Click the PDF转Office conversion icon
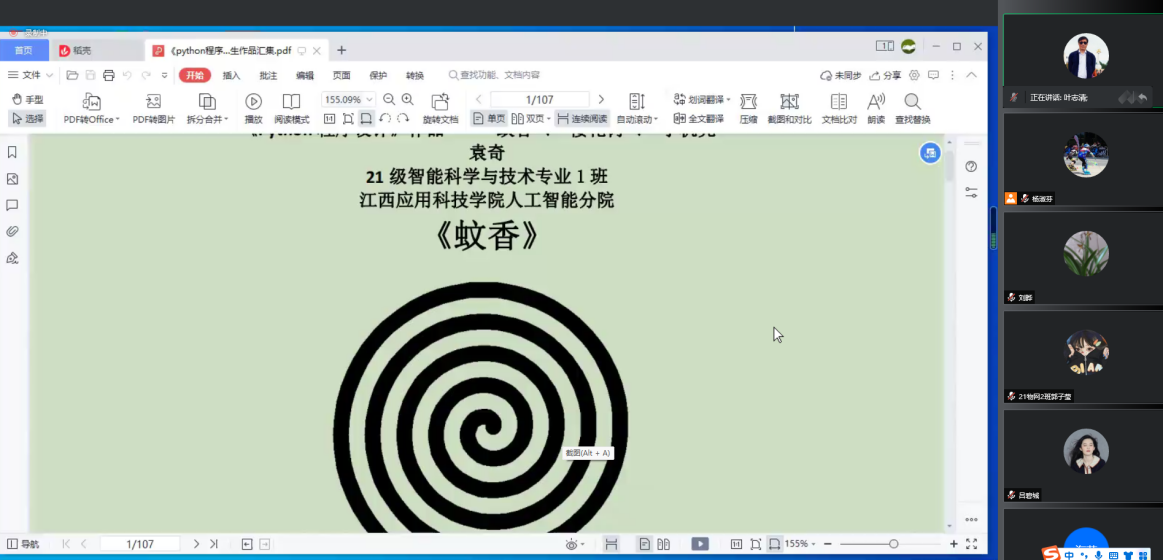Image resolution: width=1163 pixels, height=560 pixels. tap(91, 101)
